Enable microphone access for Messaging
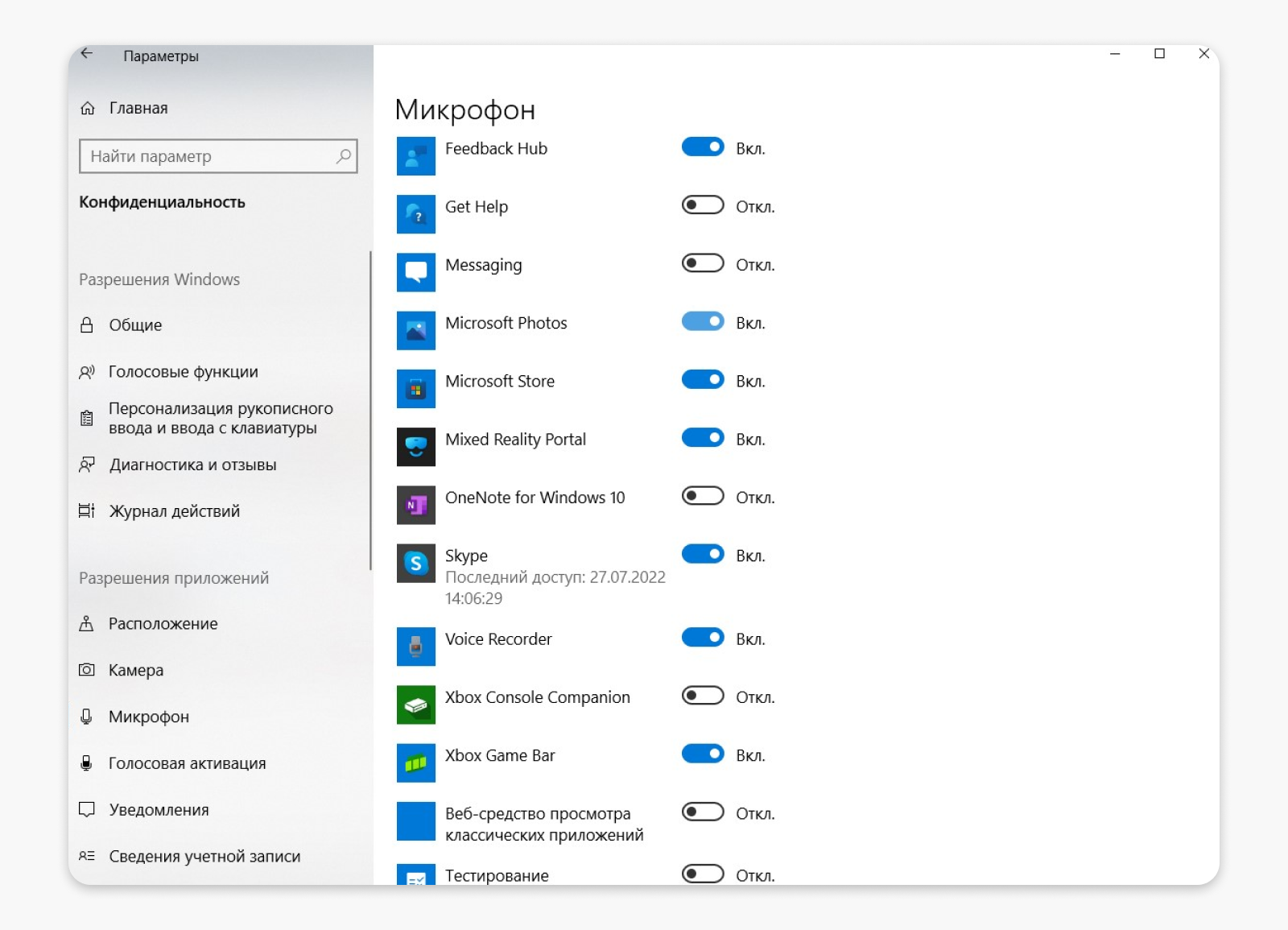This screenshot has height=930, width=1288. click(703, 263)
